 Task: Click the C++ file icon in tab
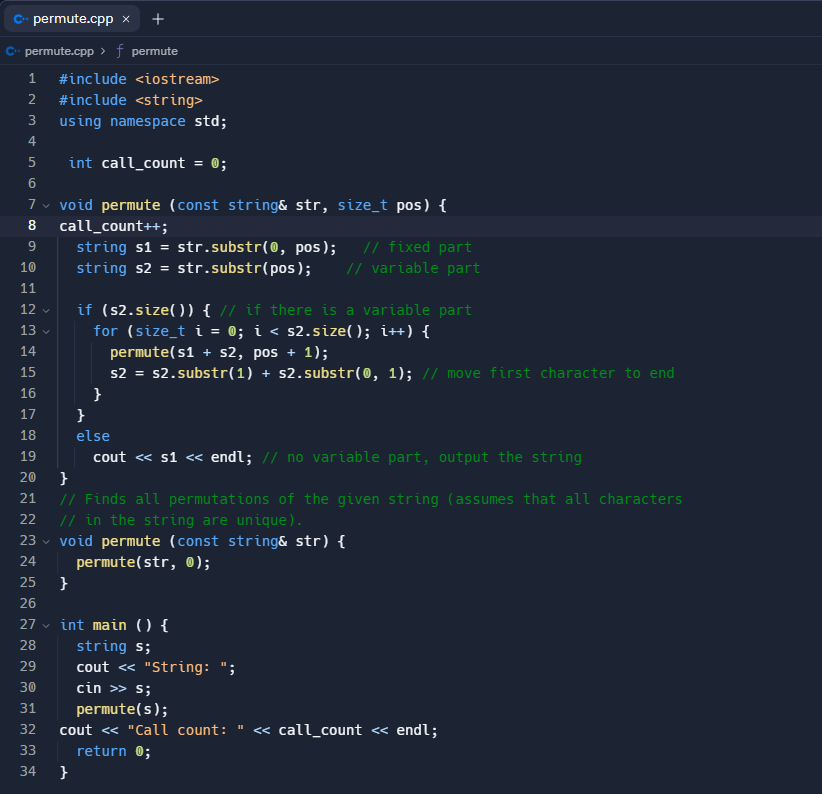coord(20,19)
